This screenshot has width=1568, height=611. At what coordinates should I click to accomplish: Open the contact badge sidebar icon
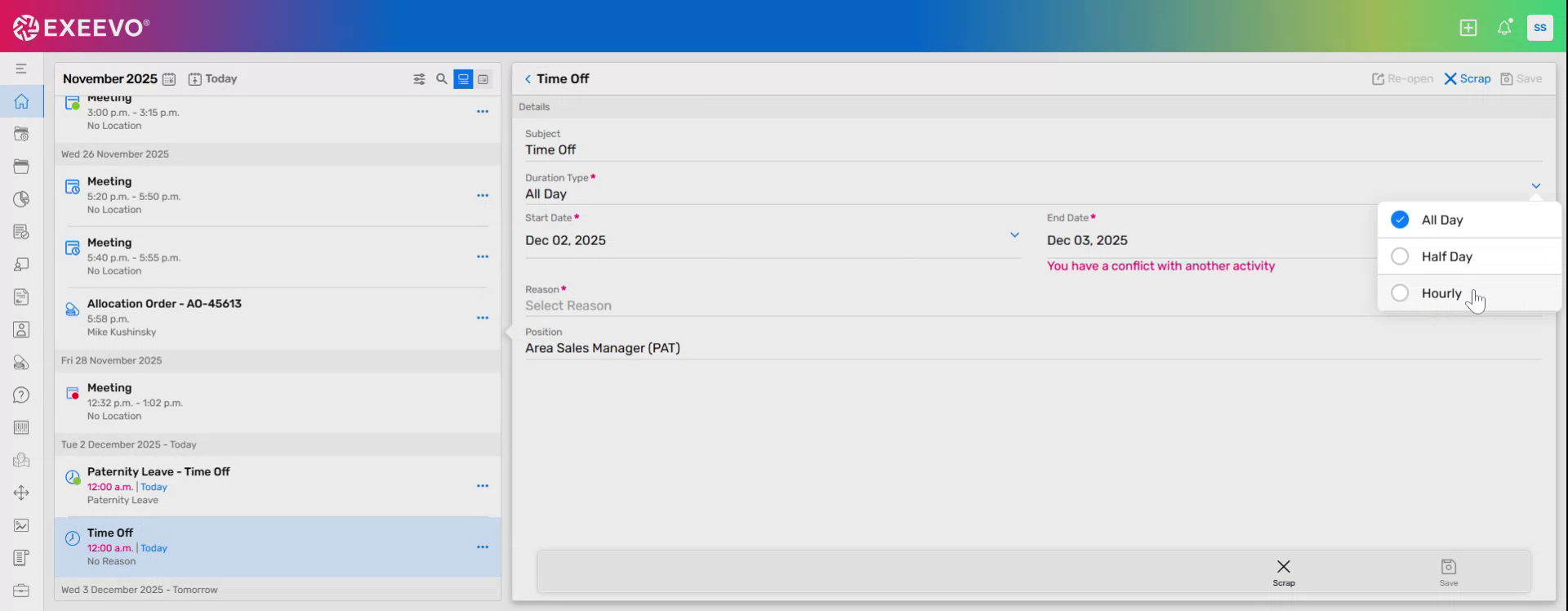coord(21,330)
